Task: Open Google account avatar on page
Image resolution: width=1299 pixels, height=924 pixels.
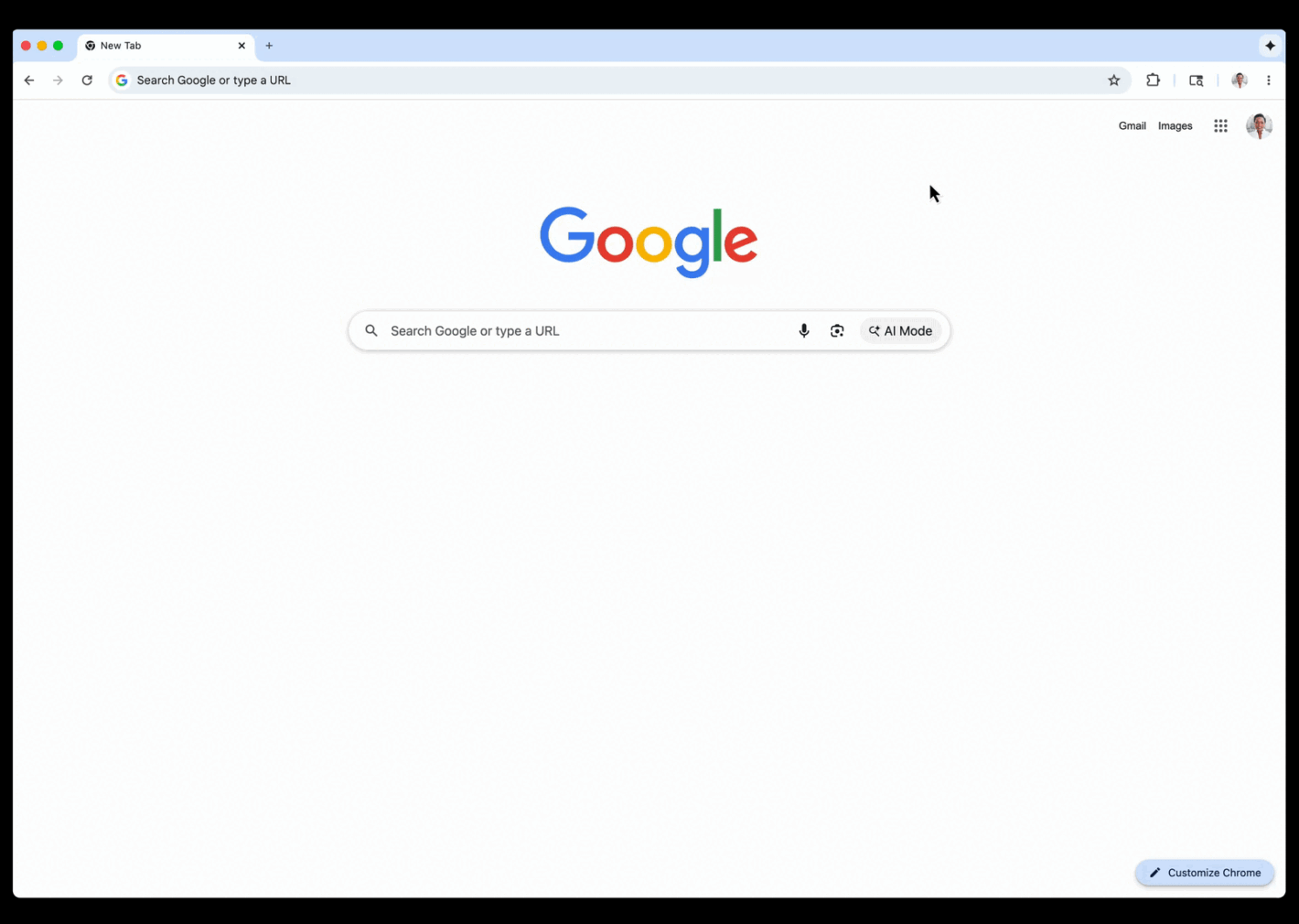Action: tap(1259, 126)
